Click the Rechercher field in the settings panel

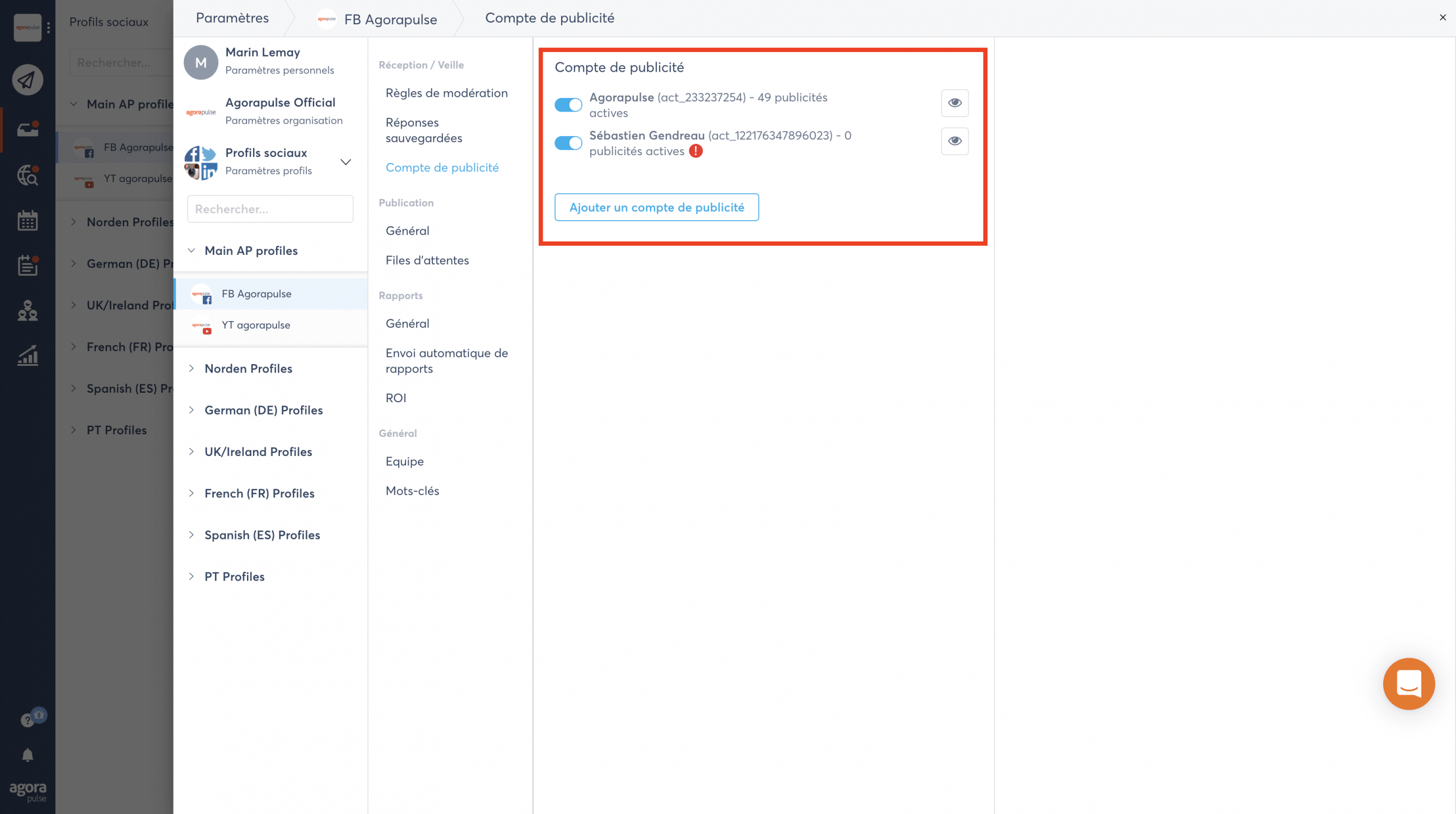270,209
